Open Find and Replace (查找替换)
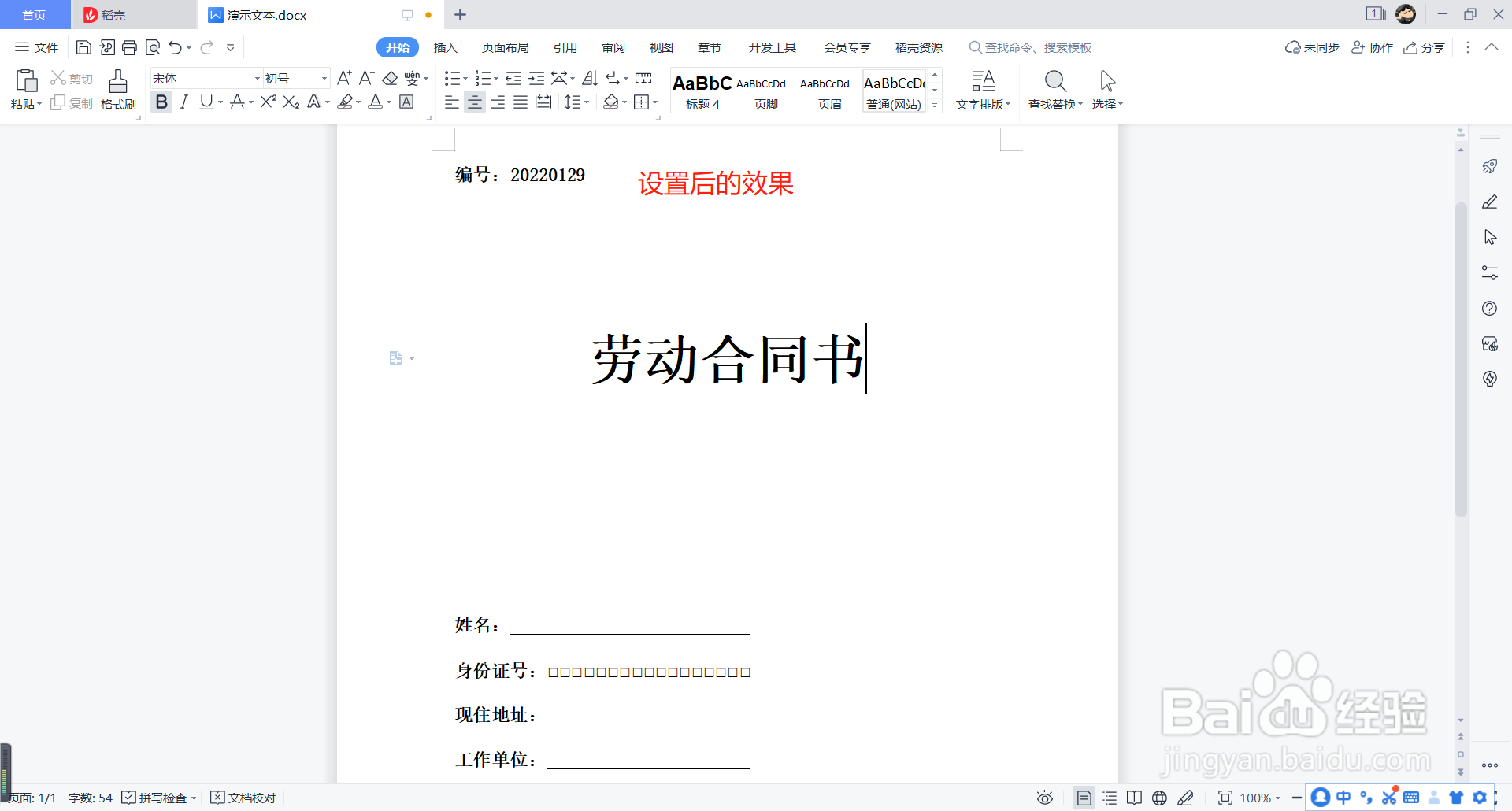 click(x=1055, y=90)
